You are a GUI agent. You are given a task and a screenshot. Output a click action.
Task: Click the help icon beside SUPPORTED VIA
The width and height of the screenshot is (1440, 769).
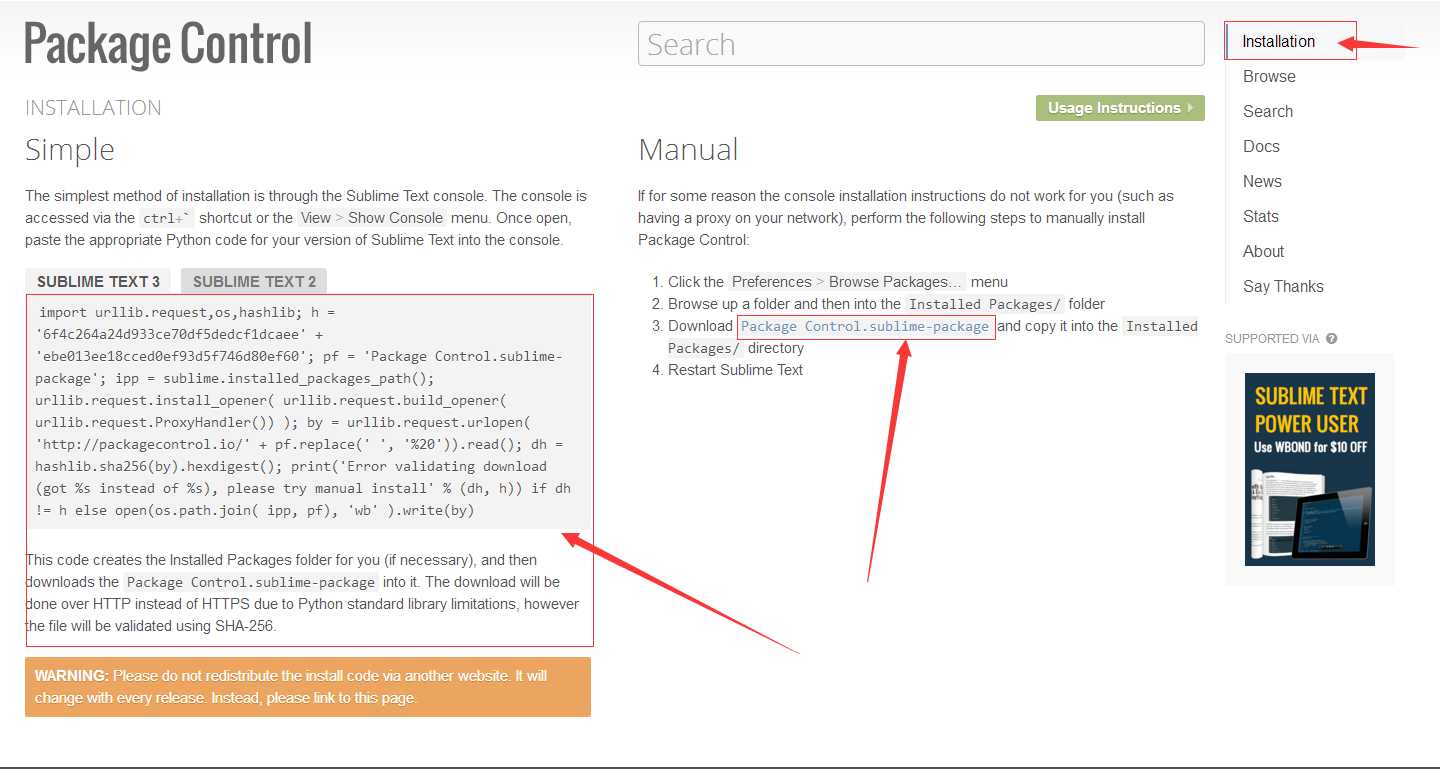1332,339
